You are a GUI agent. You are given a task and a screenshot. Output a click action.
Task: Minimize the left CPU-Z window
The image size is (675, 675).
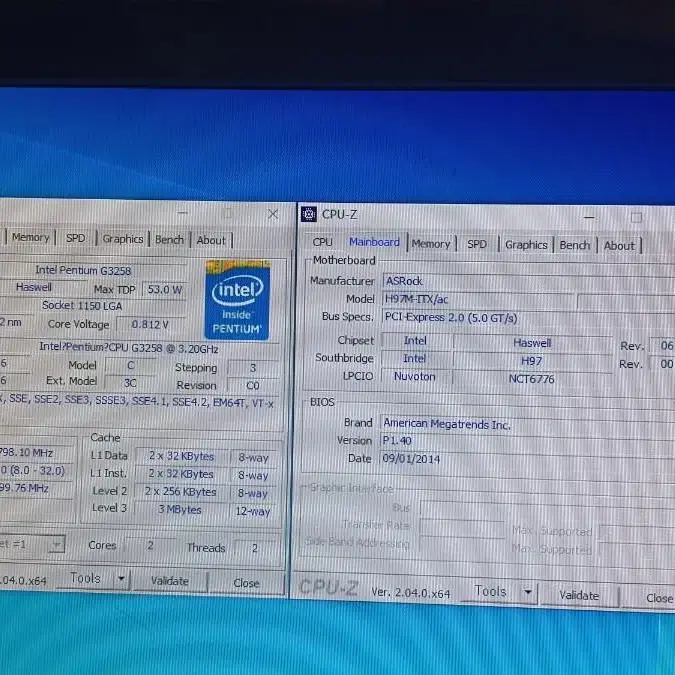(x=183, y=212)
